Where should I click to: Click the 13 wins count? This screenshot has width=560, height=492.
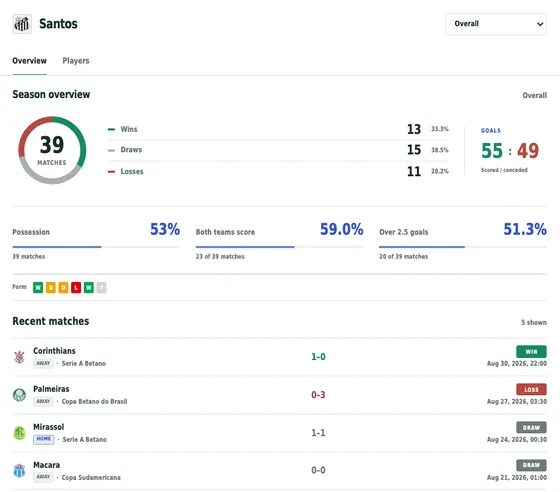click(x=414, y=129)
